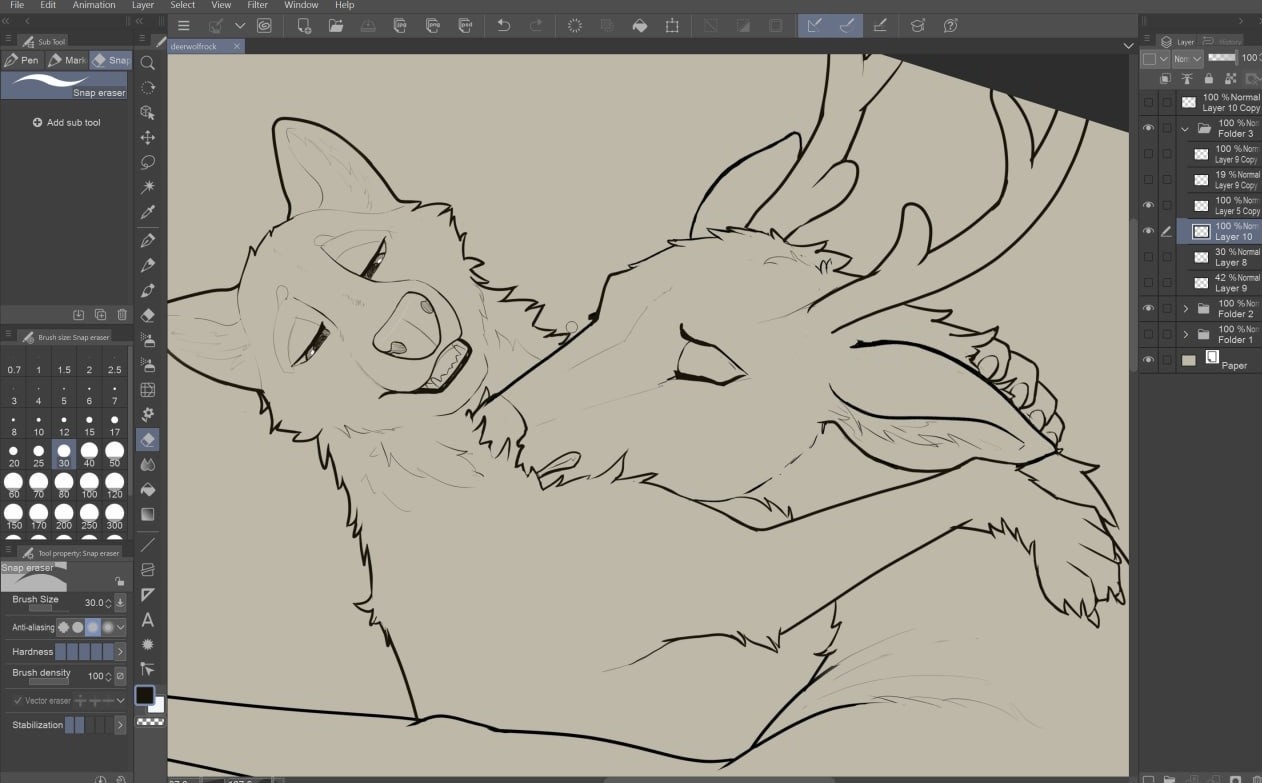Pick the Eyedropper tool in toolbar
Viewport: 1262px width, 783px height.
click(x=148, y=212)
